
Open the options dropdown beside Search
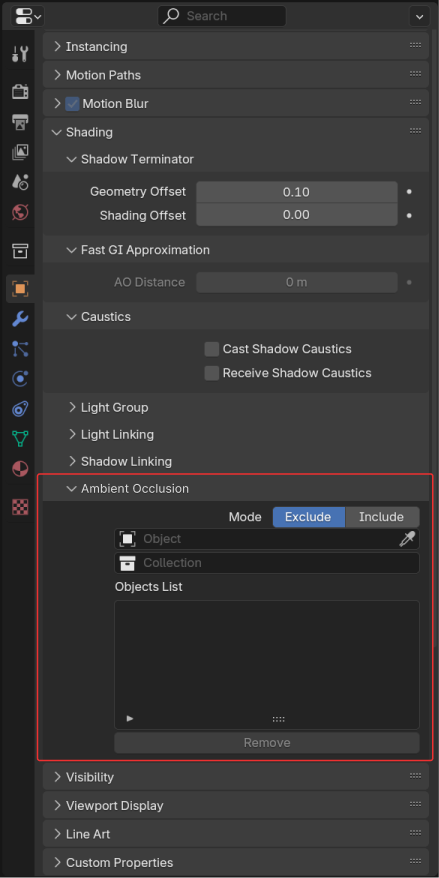pyautogui.click(x=419, y=16)
